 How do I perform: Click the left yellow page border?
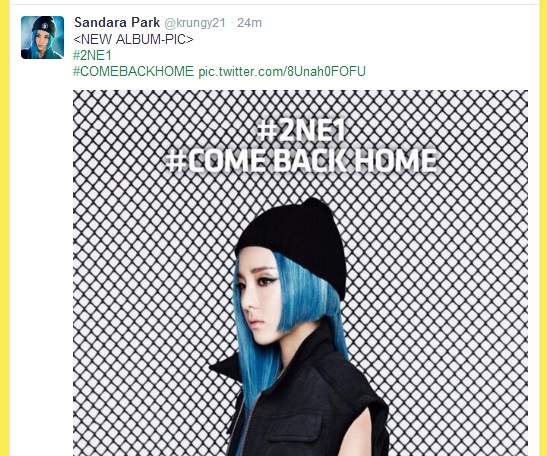(5, 228)
